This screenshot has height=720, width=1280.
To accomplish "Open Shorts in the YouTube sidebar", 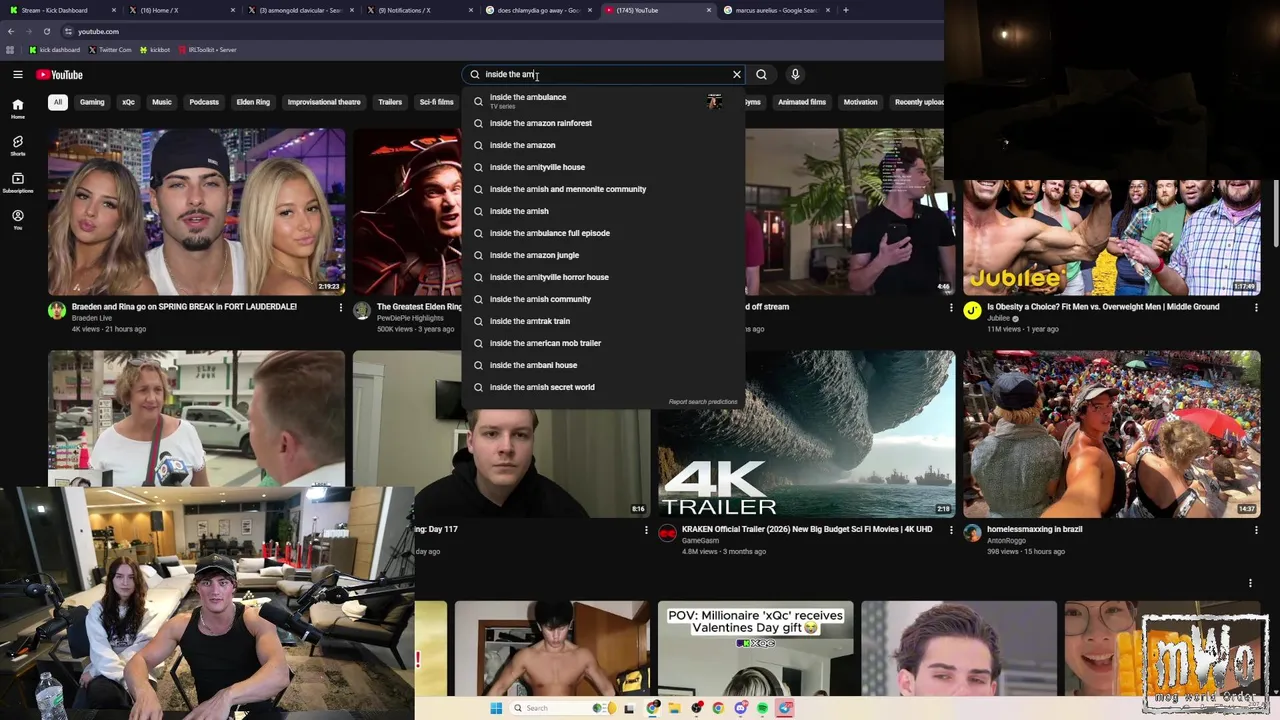I will pos(18,146).
